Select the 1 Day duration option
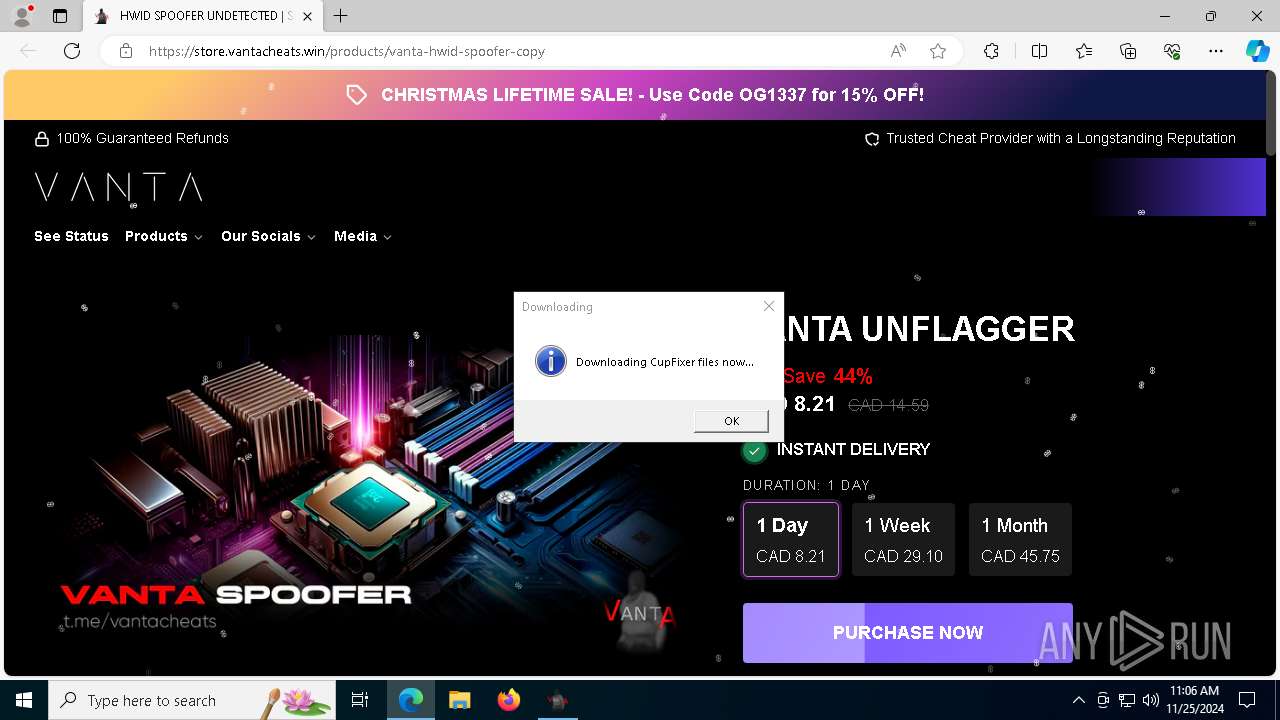1280x720 pixels. (791, 540)
